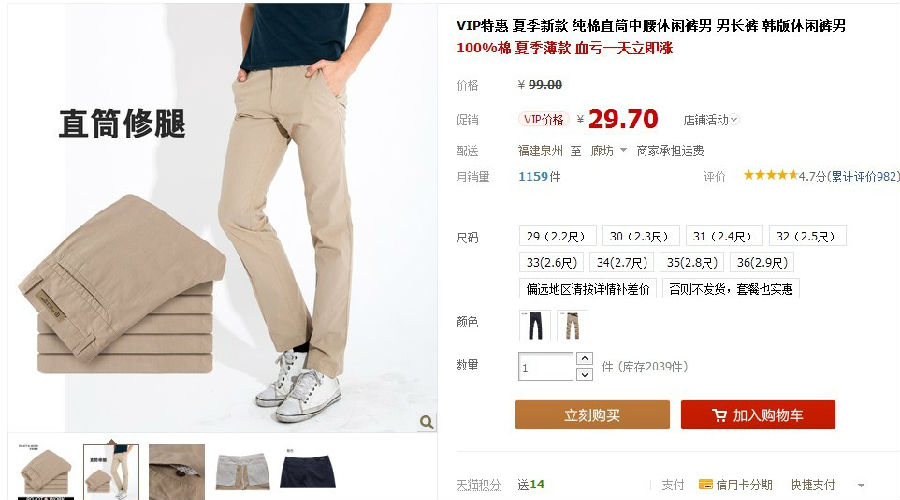Click the quantity input field
900x500 pixels.
coord(545,366)
